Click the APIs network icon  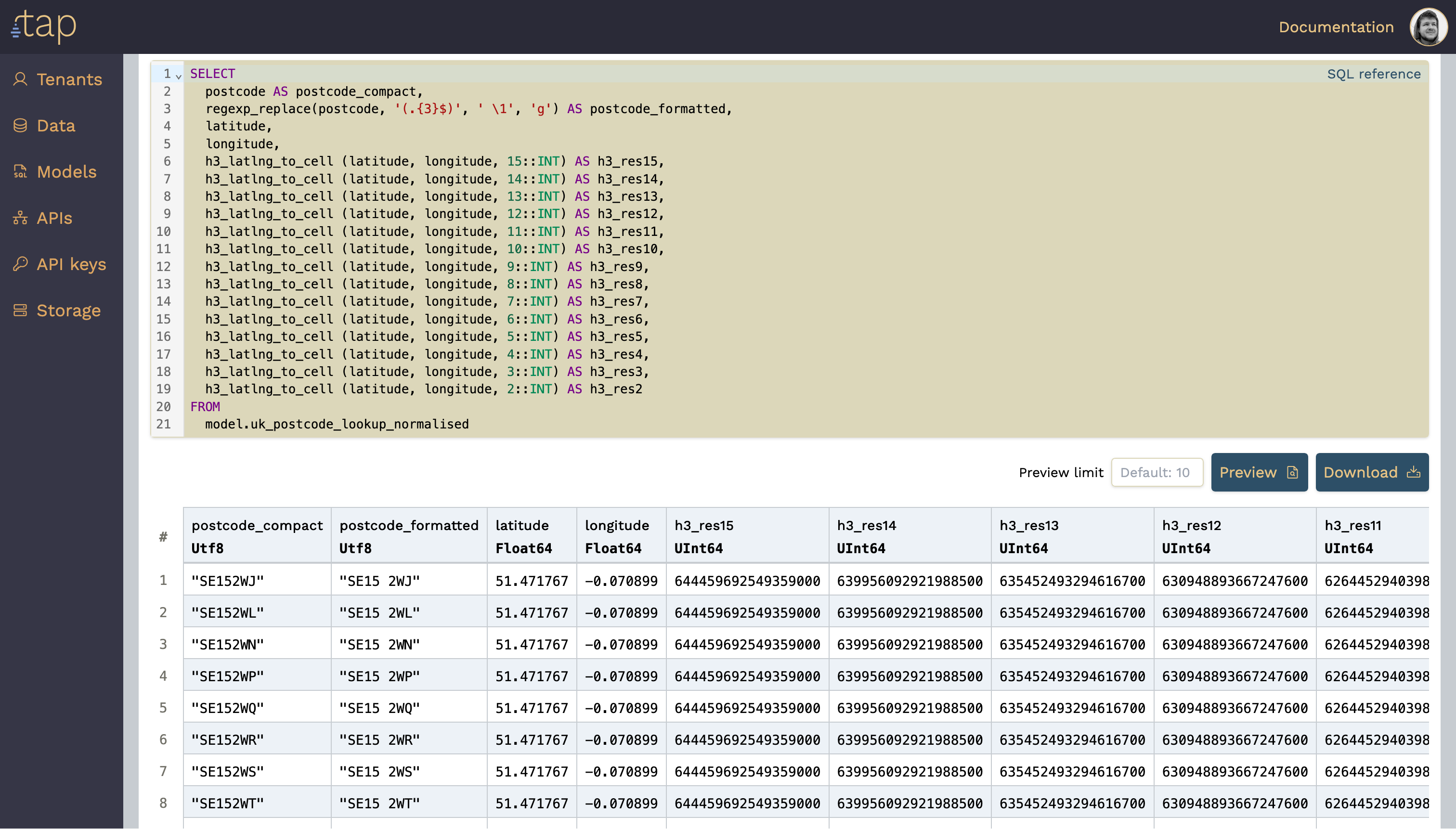point(21,218)
